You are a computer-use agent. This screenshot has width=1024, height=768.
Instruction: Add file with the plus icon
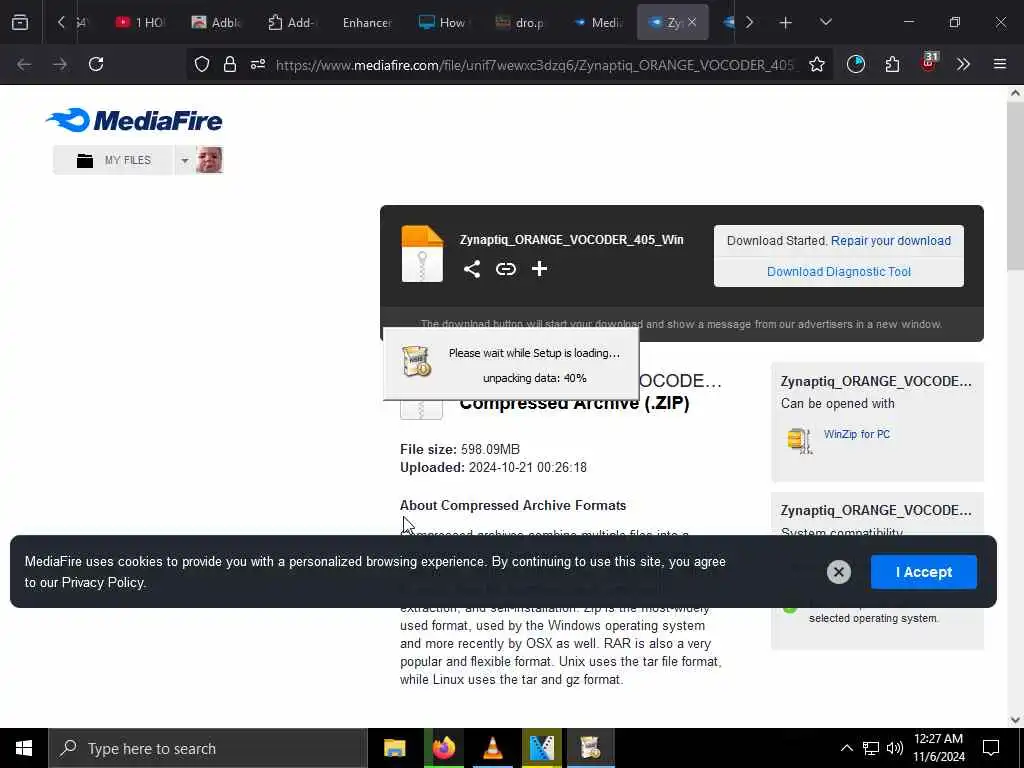point(539,269)
